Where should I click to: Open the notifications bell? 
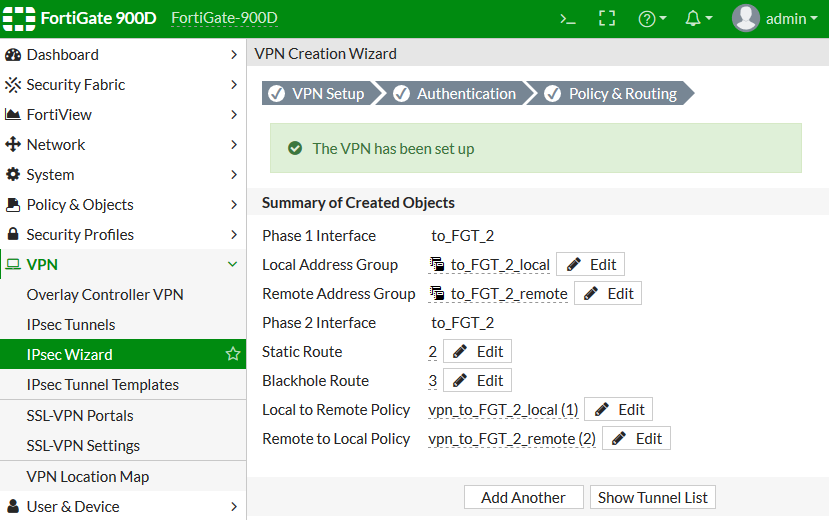click(x=698, y=19)
